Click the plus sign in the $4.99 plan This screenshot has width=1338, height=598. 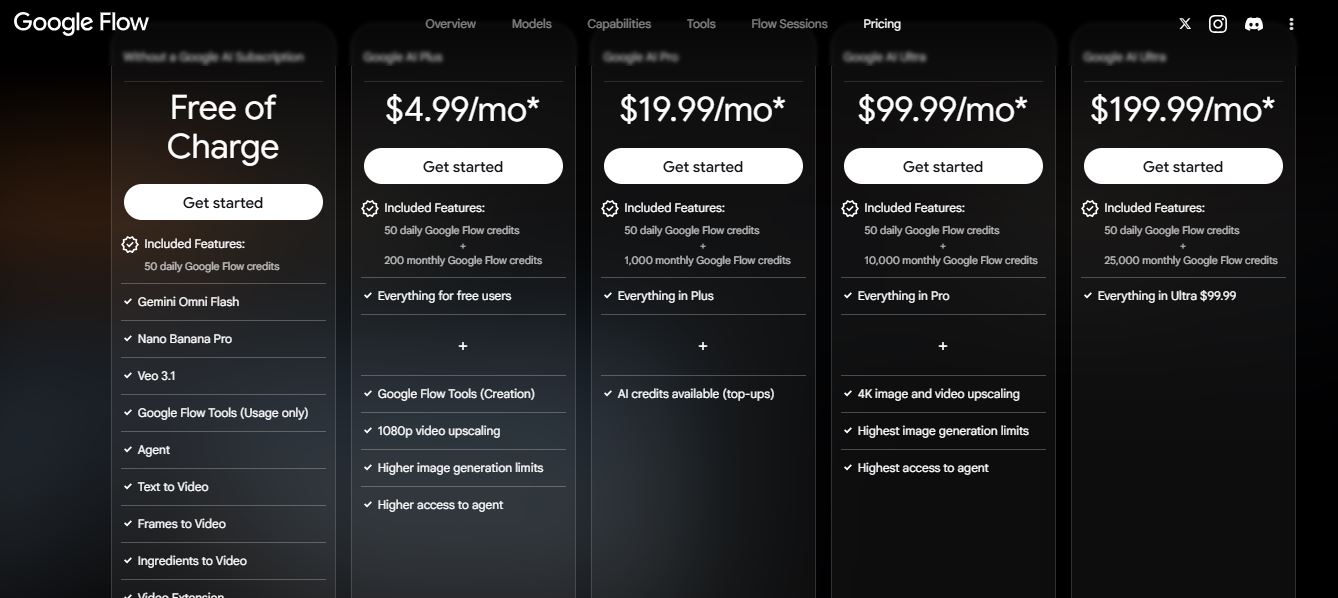(463, 346)
